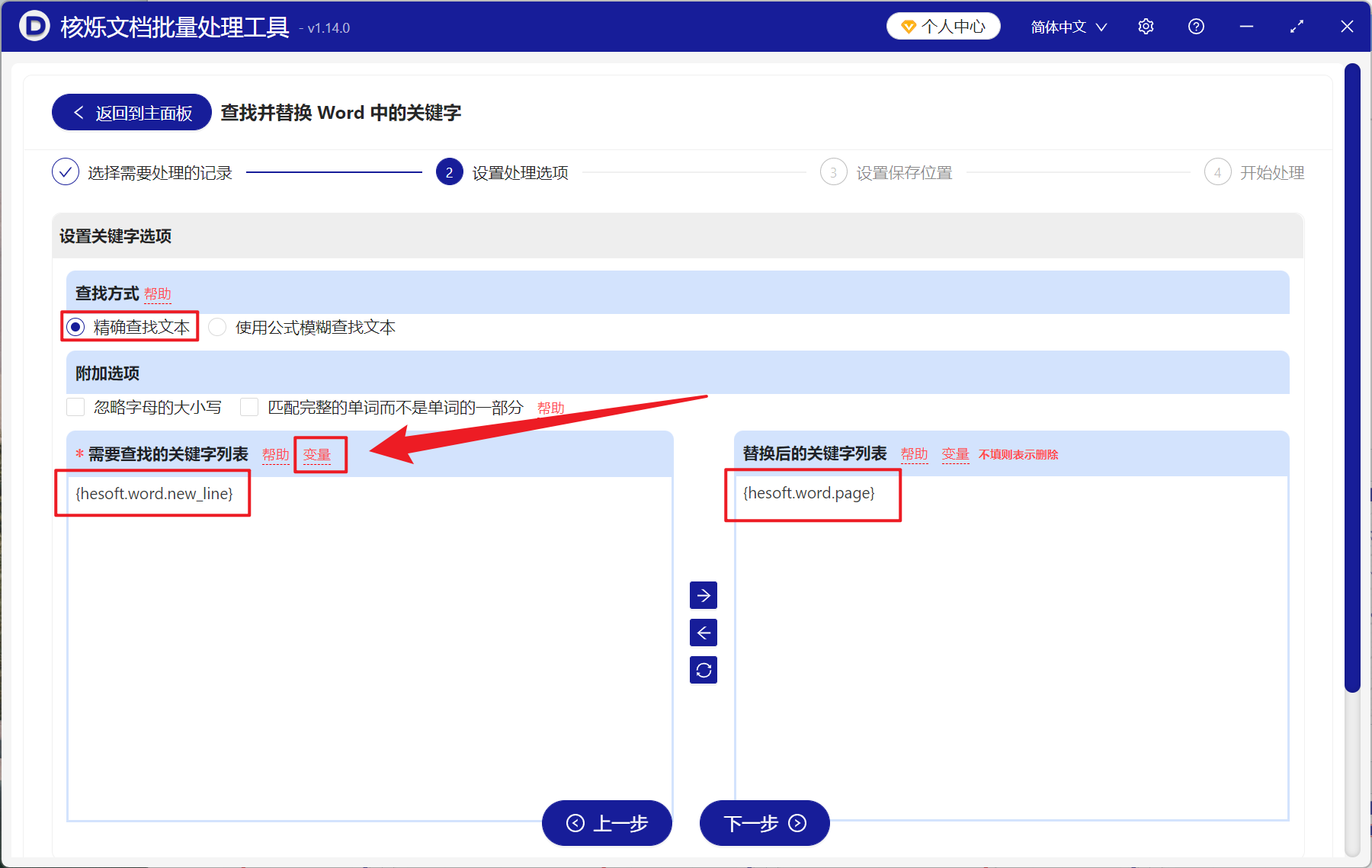Open the application settings gear icon
Image resolution: width=1372 pixels, height=868 pixels.
1146,26
